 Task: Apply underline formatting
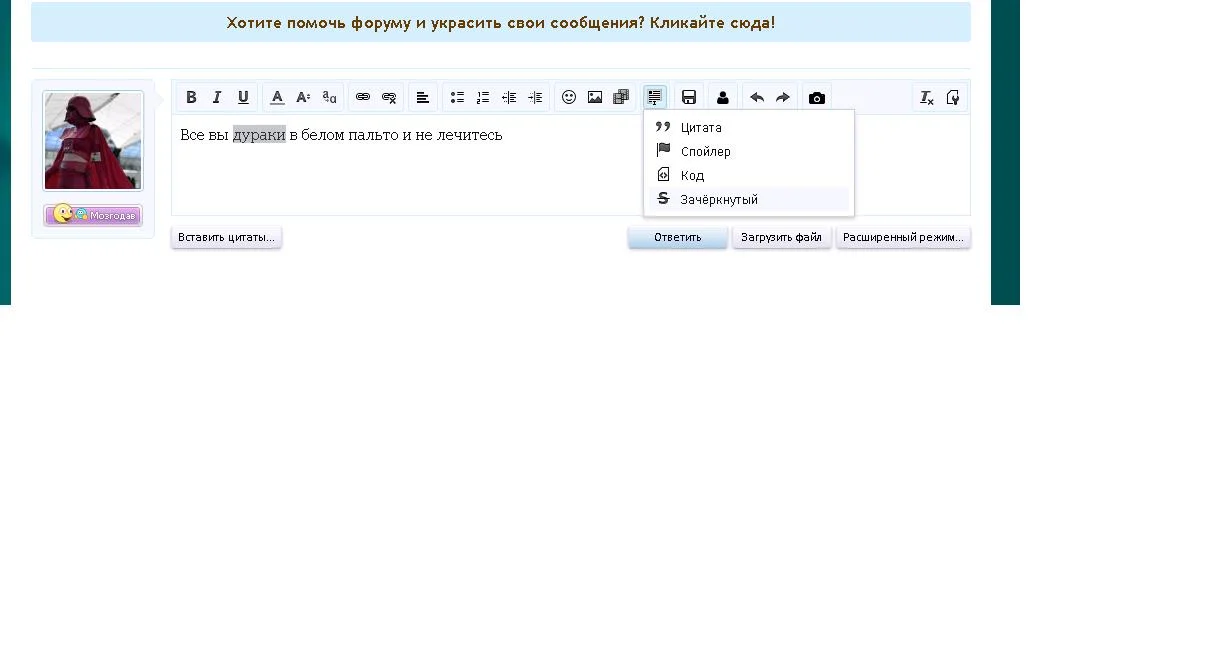pyautogui.click(x=243, y=97)
